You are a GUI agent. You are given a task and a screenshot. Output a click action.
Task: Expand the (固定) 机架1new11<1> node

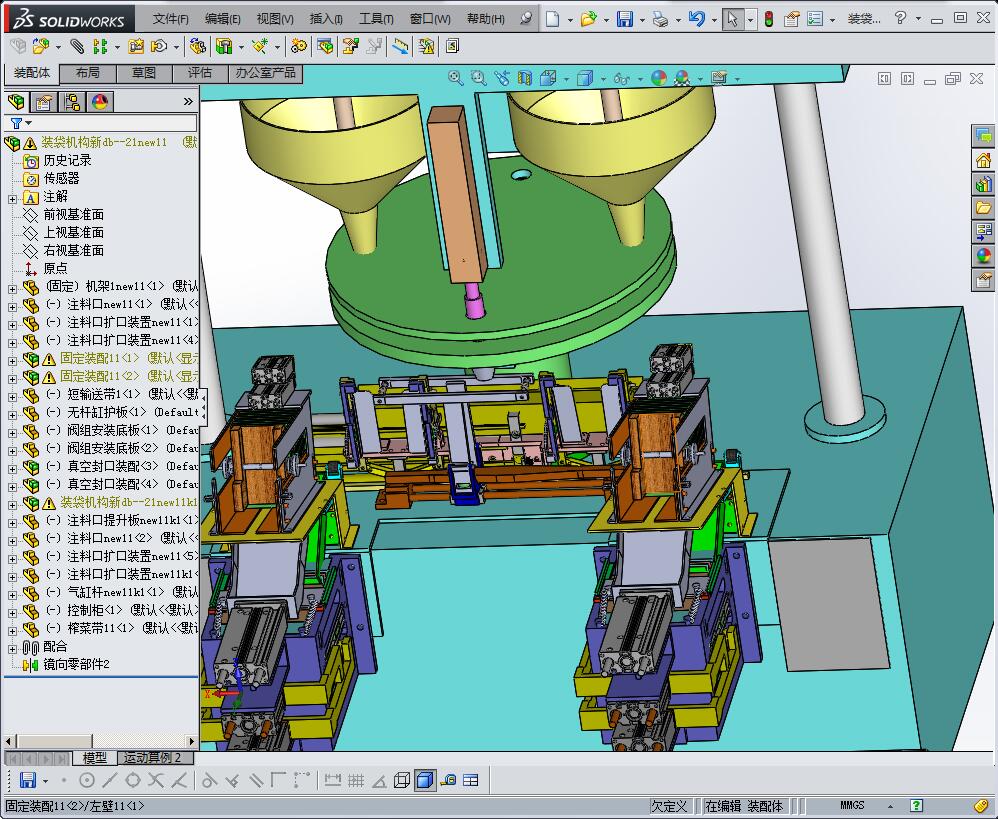tap(12, 289)
